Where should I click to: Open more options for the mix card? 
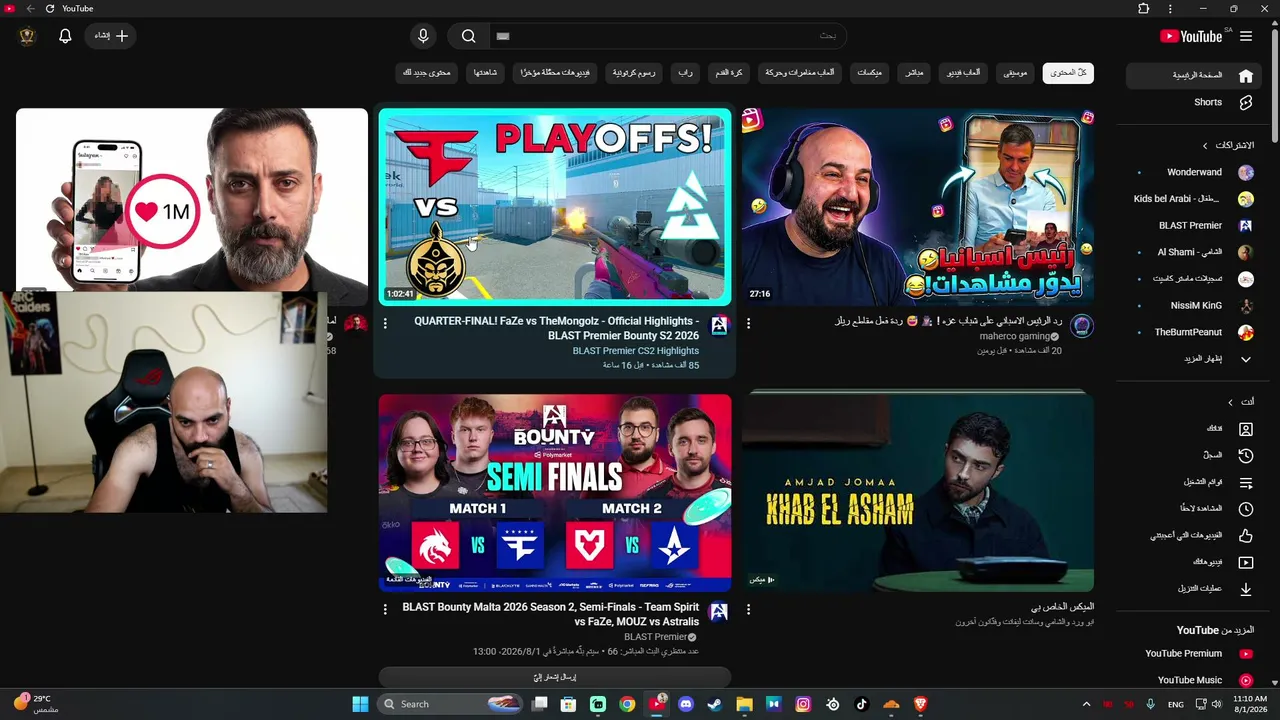pos(748,609)
